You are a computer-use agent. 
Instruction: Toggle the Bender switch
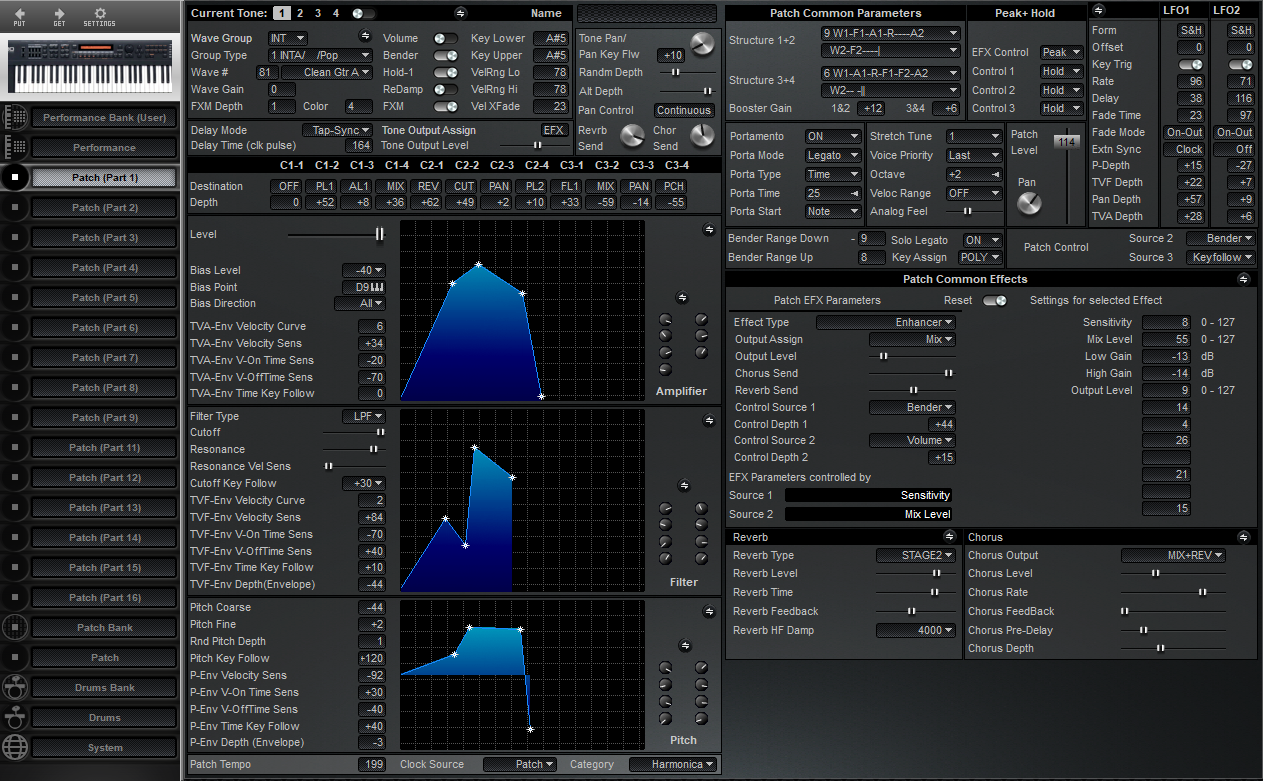[445, 56]
